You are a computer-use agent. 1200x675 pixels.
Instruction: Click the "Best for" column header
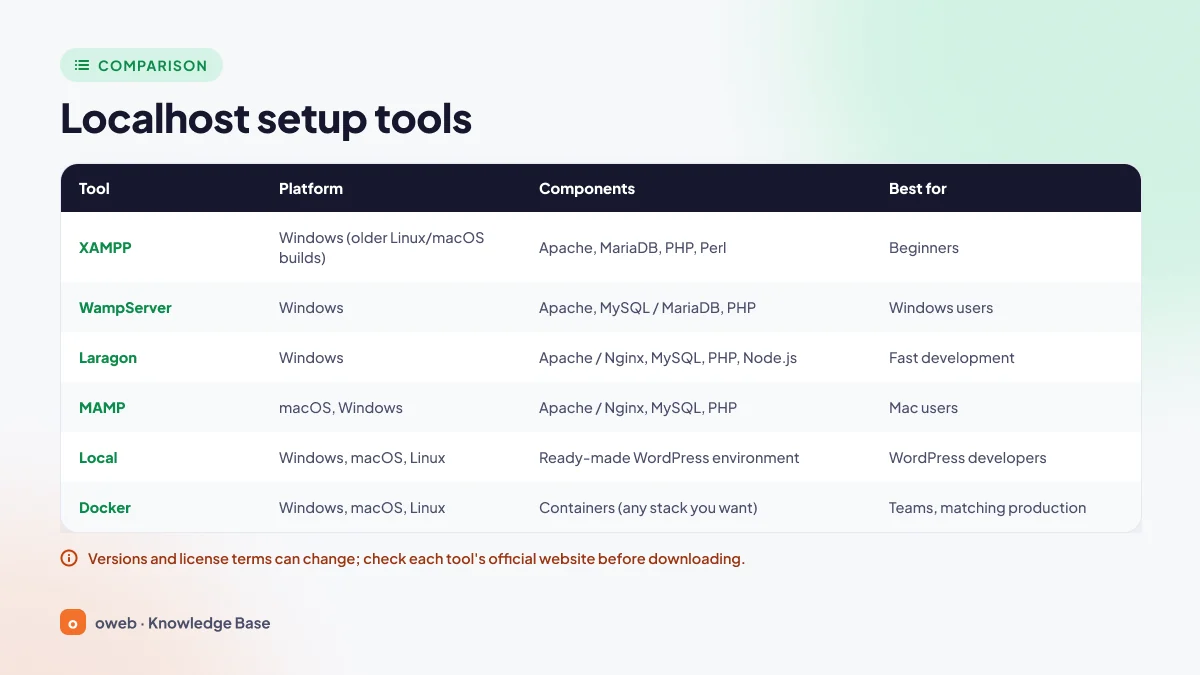(x=918, y=188)
